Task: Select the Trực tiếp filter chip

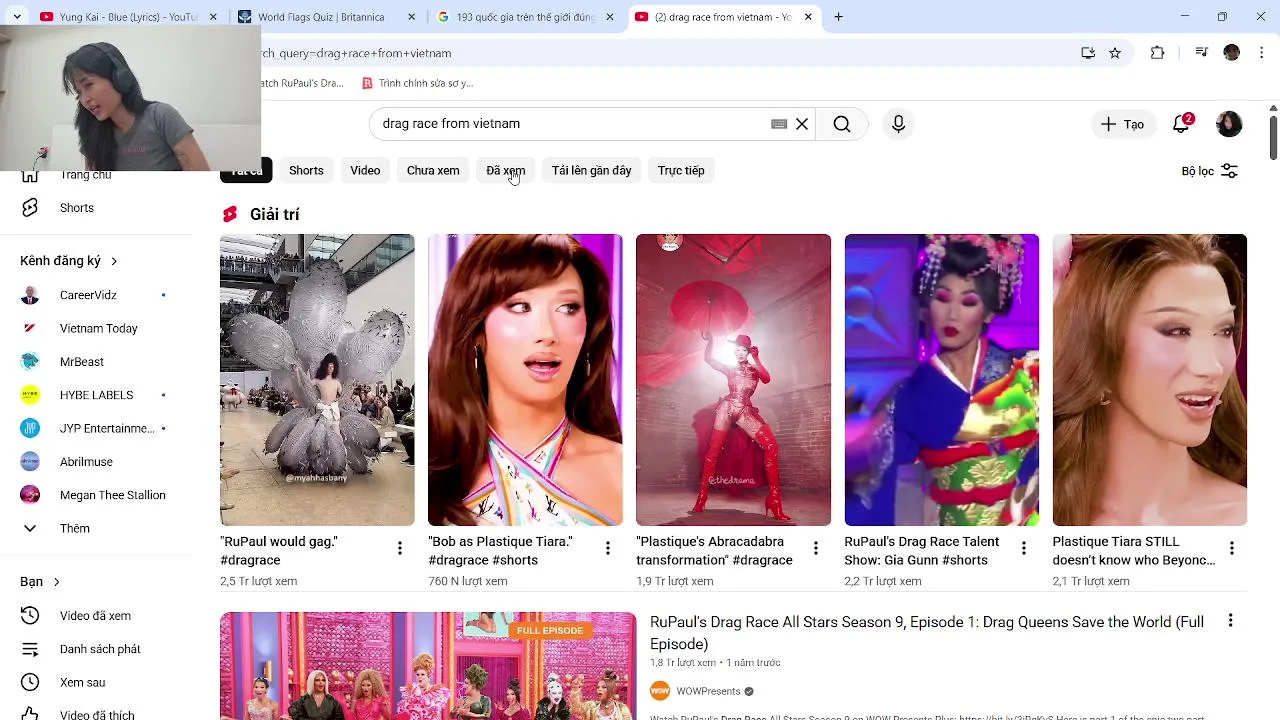Action: pos(681,171)
